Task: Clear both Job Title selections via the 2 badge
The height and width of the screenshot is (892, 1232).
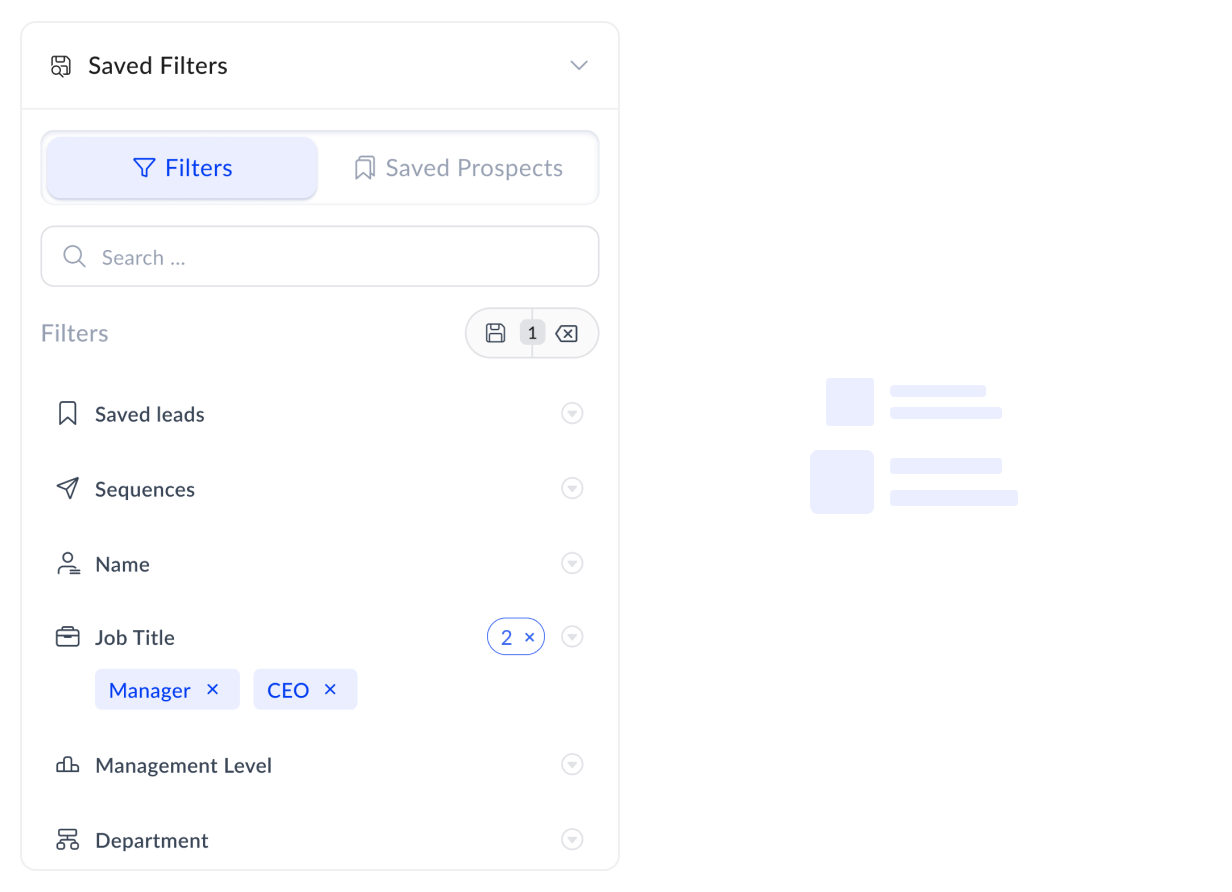Action: 528,637
